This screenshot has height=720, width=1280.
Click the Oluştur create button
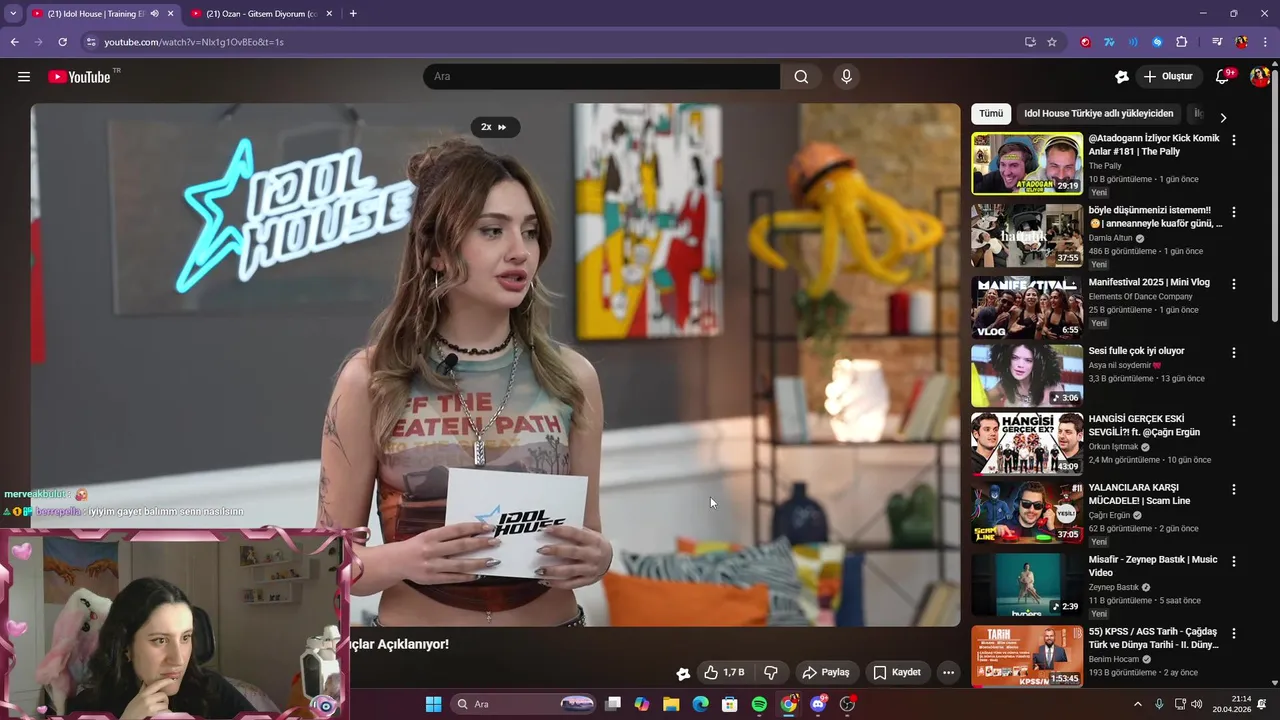coord(1168,77)
